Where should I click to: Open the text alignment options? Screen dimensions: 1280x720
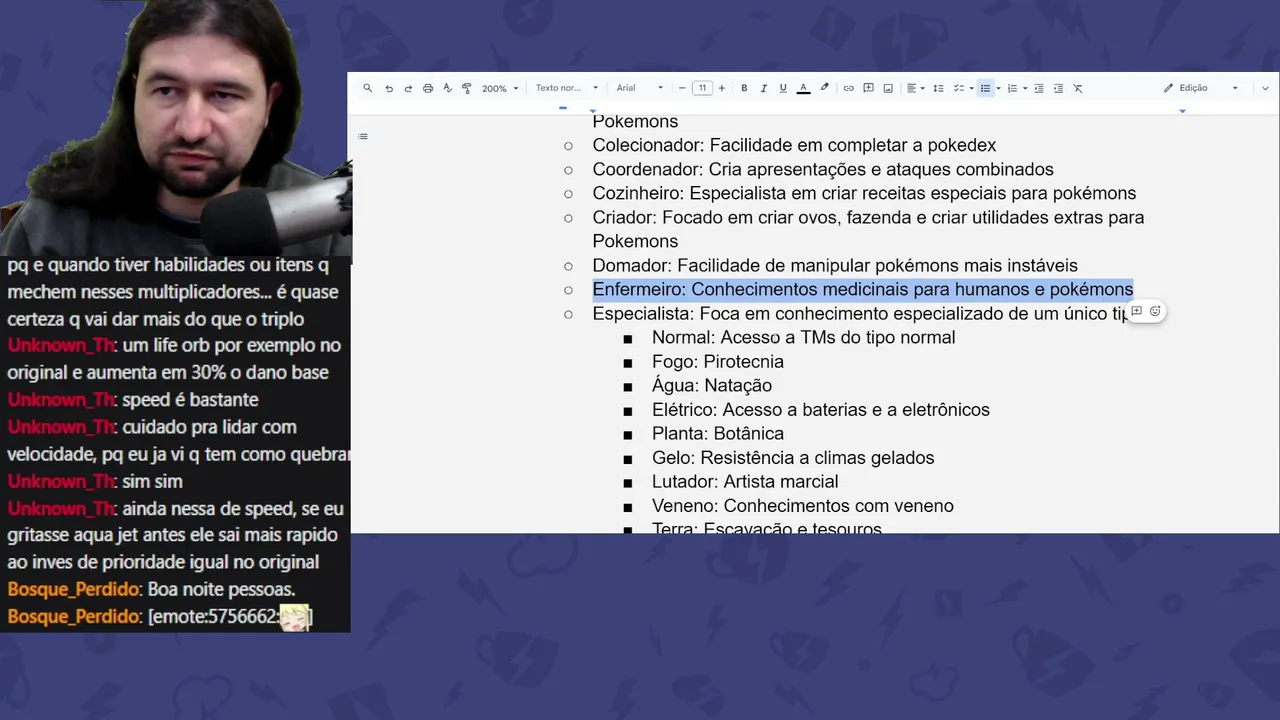coord(915,88)
